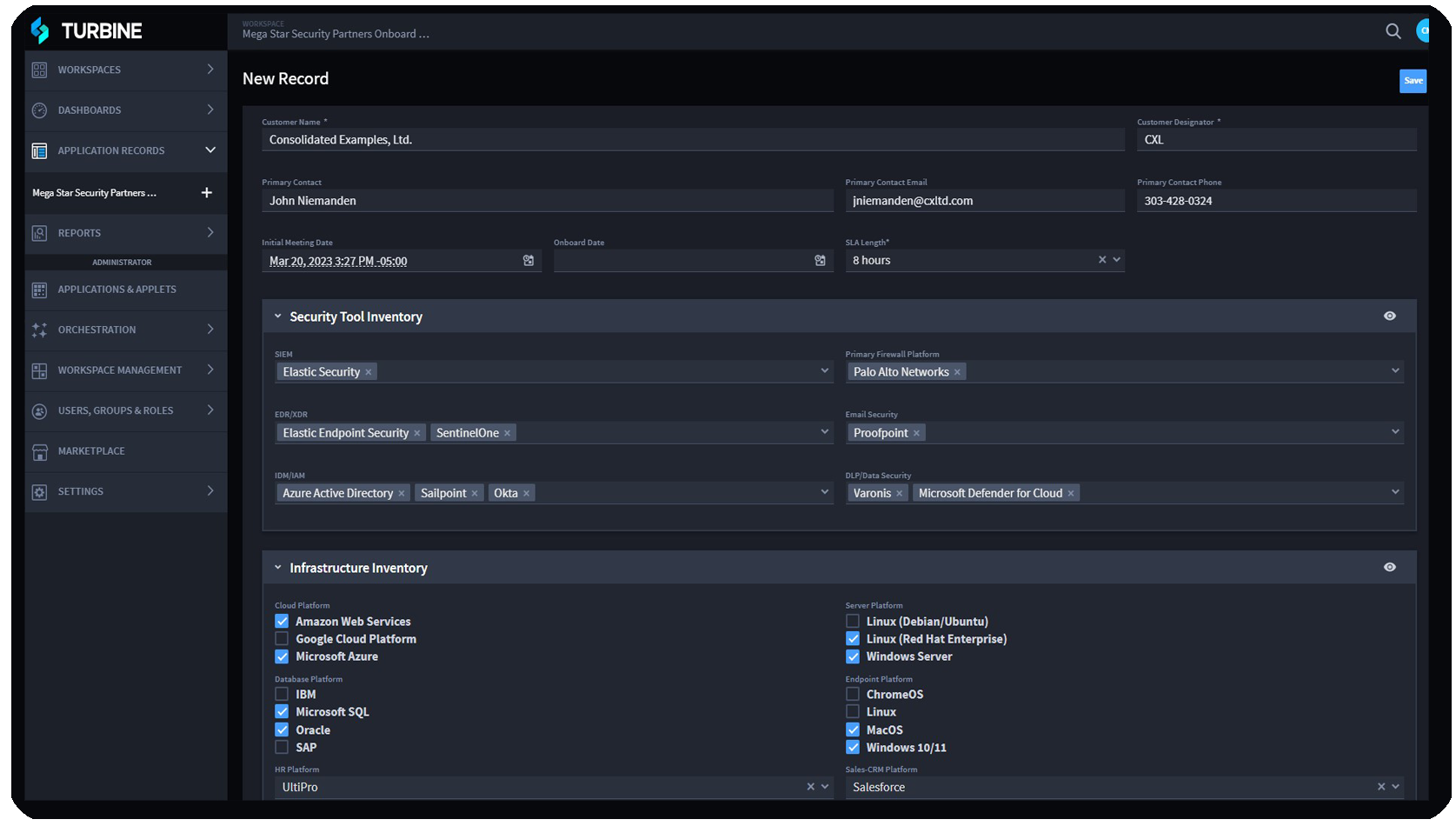Viewport: 1456px width, 826px height.
Task: Remove the Proofpoint tag
Action: click(916, 433)
